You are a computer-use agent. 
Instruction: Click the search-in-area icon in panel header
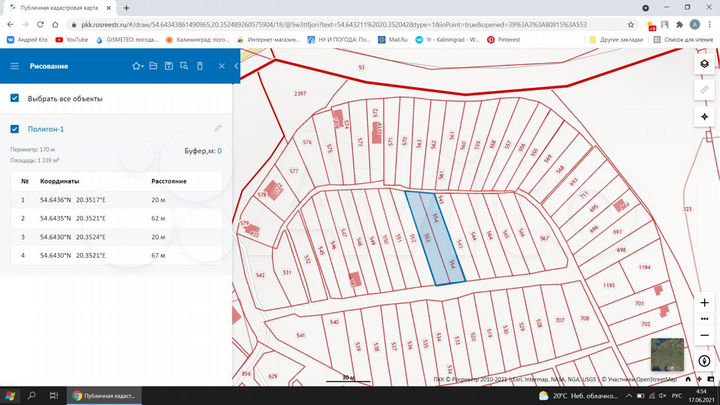point(185,66)
